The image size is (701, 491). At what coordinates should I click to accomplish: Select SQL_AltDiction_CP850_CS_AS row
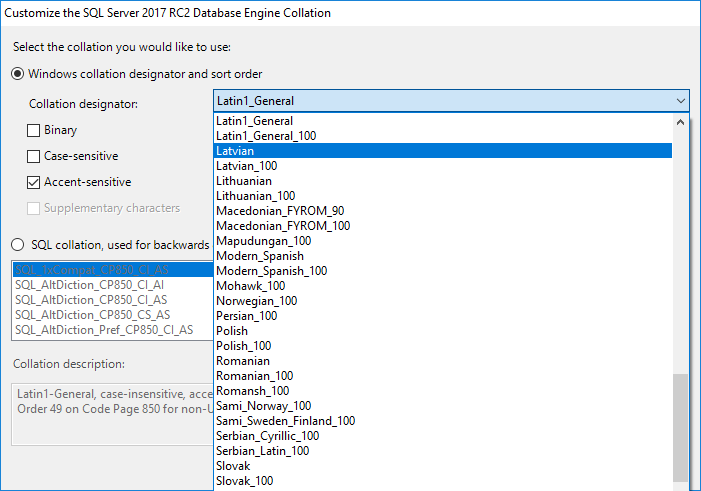coord(113,315)
